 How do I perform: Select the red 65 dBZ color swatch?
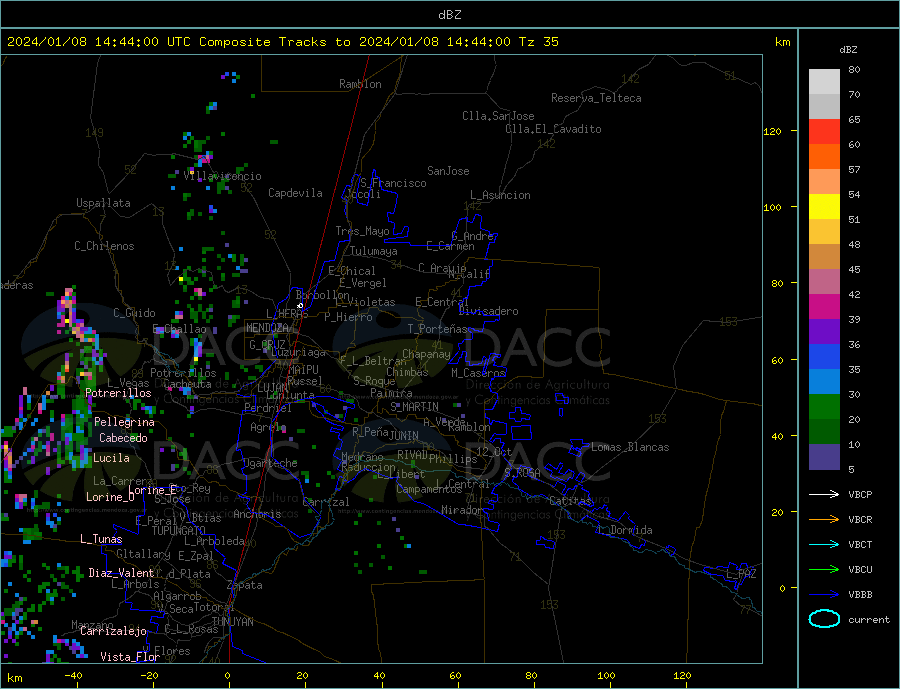click(824, 131)
